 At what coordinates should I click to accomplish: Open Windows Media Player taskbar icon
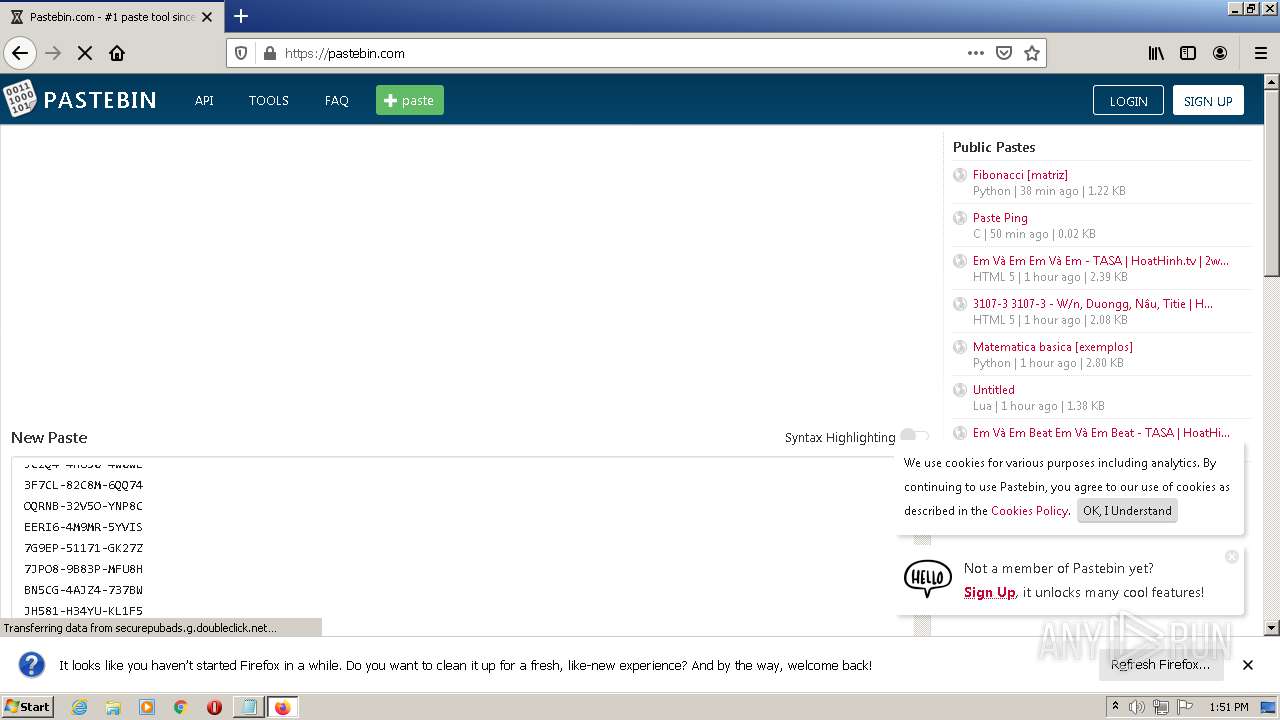pos(147,707)
